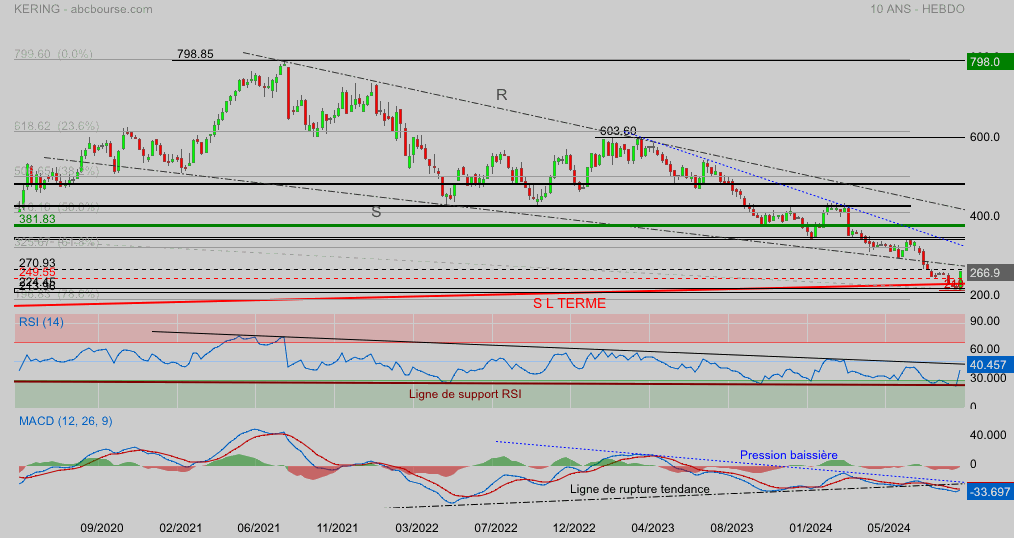1014x538 pixels.
Task: Click the 04/2023 date axis label
Action: coord(653,528)
